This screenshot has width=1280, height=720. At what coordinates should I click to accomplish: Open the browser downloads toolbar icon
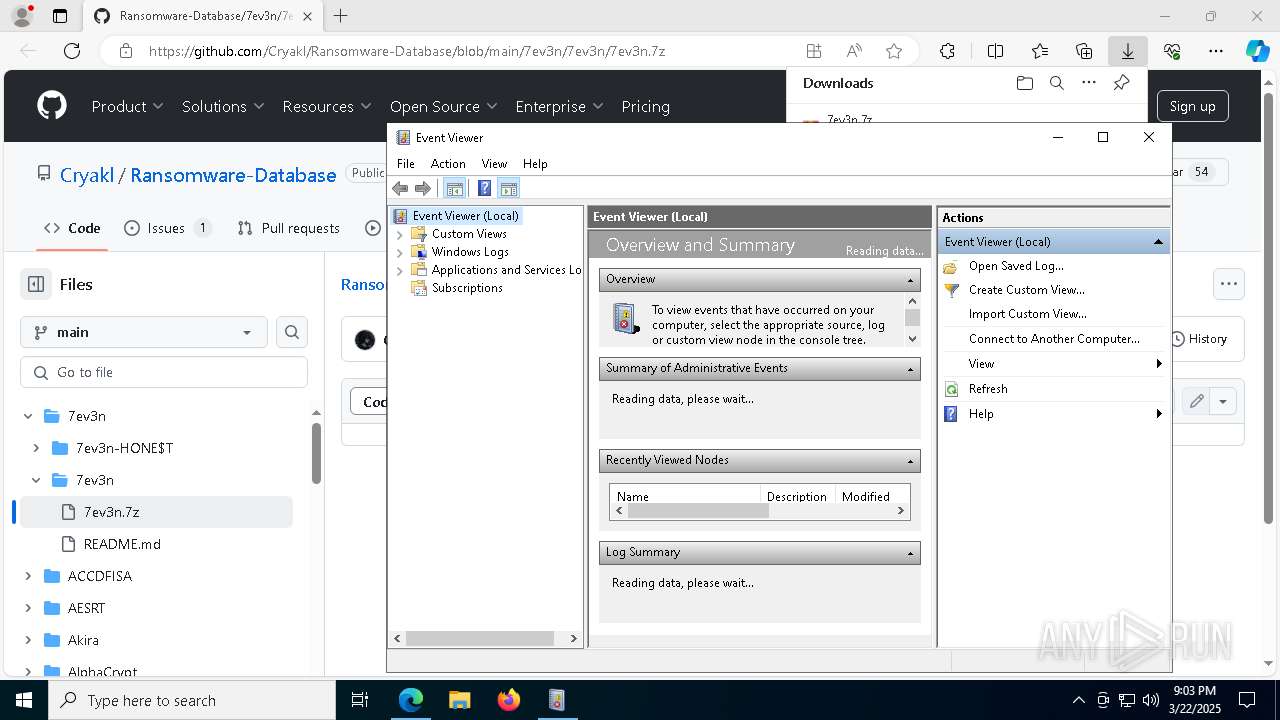(x=1127, y=51)
